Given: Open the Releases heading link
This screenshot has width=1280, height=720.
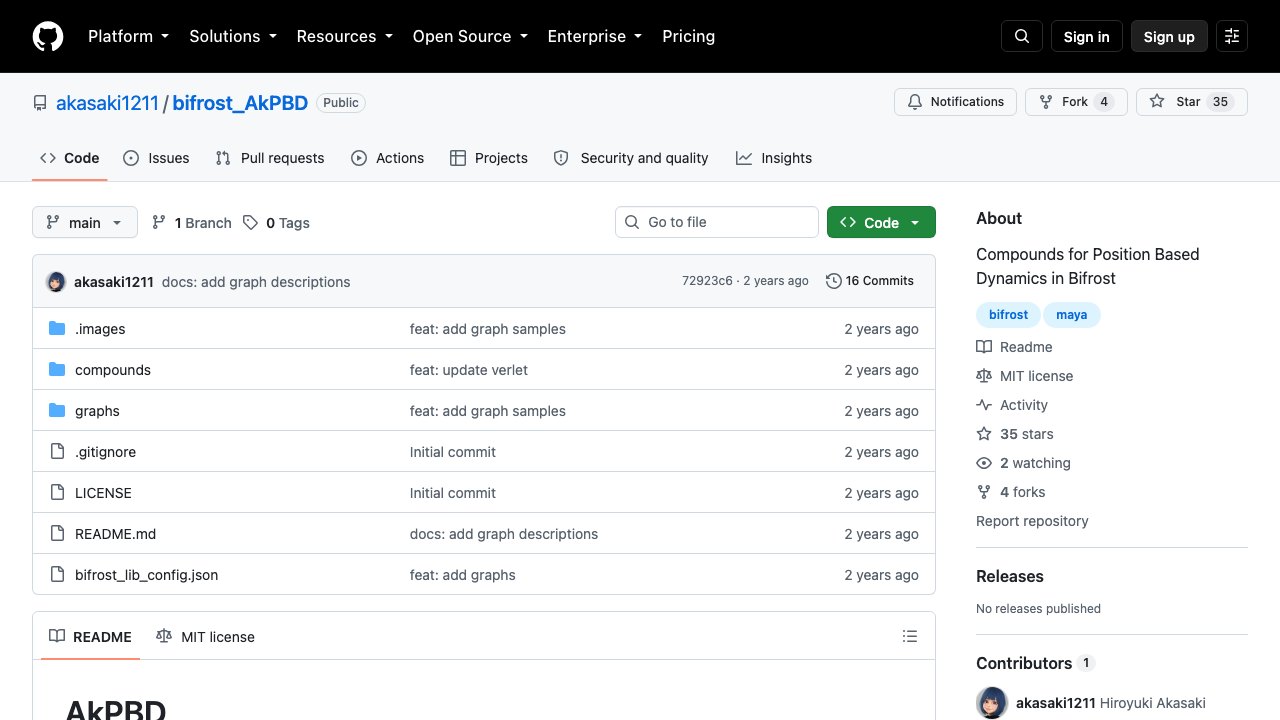Looking at the screenshot, I should click(1010, 576).
